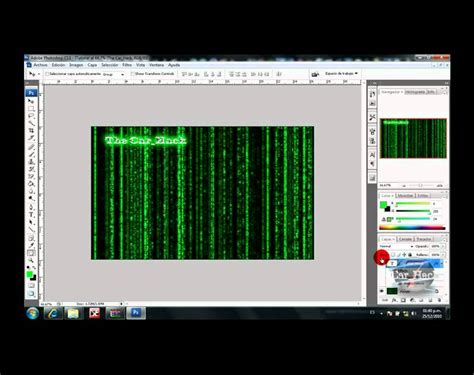The image size is (474, 375).
Task: Enable Show Transform Controls checkbox
Action: [x=132, y=74]
